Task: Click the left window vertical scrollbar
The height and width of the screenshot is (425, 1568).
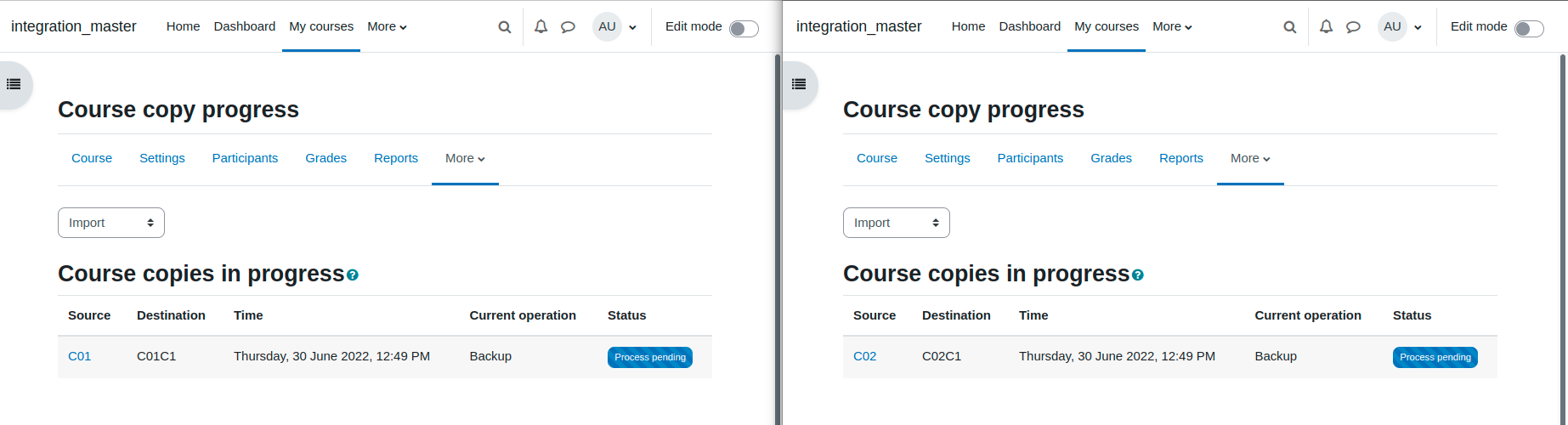Action: click(x=778, y=239)
